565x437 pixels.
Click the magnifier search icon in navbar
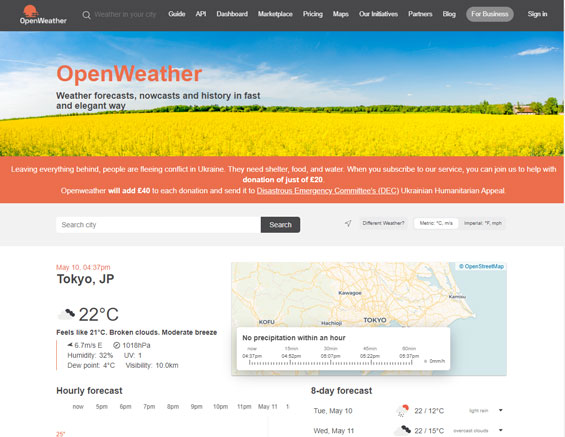tap(86, 15)
